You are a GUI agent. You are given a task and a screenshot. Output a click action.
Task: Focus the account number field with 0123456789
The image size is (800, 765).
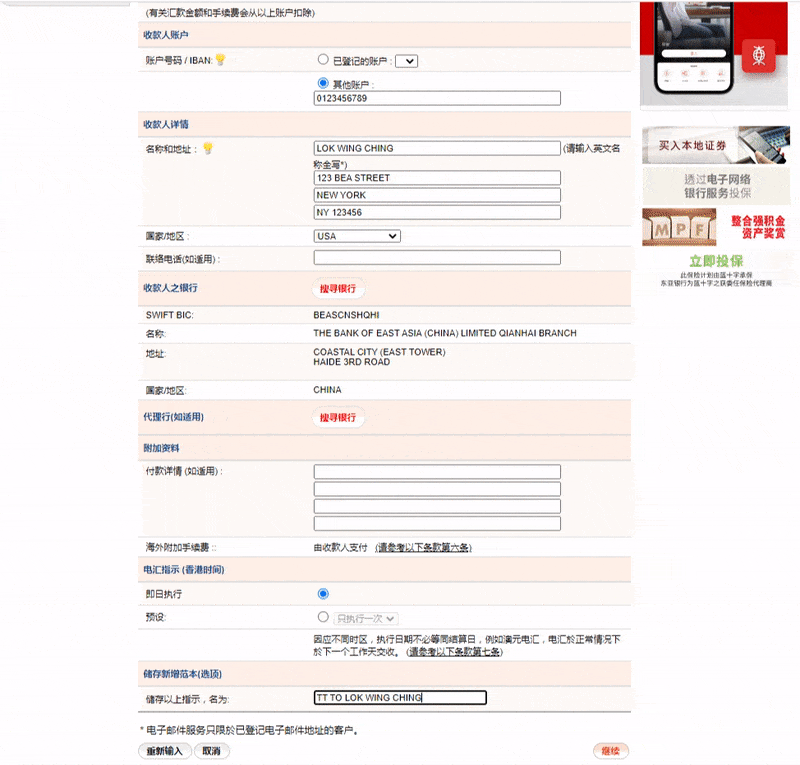[x=437, y=98]
